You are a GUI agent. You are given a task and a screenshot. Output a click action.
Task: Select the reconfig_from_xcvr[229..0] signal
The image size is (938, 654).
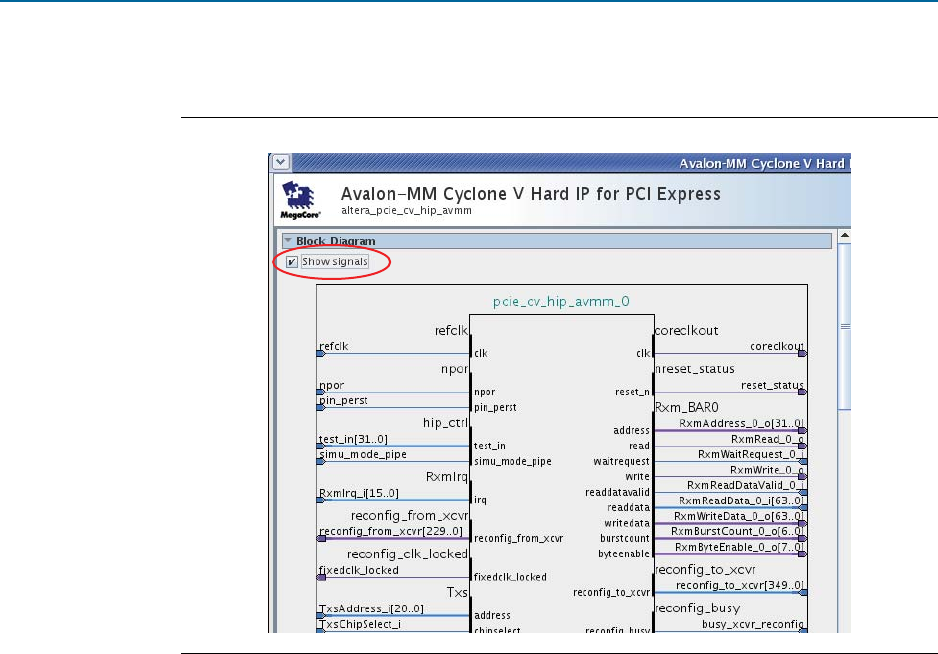coord(391,531)
